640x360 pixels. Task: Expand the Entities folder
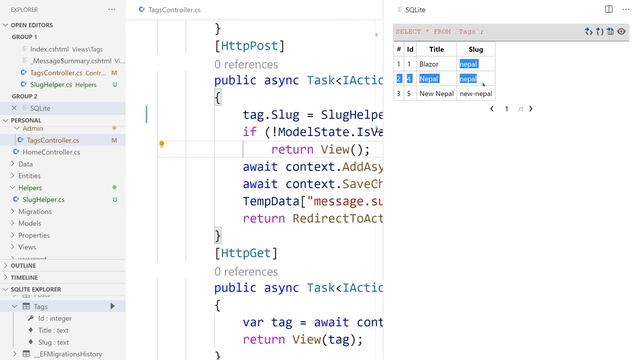tap(13, 176)
